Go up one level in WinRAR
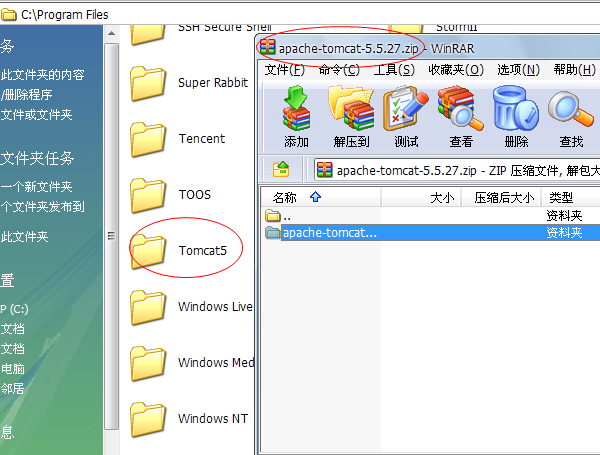This screenshot has width=600, height=455. click(x=281, y=170)
